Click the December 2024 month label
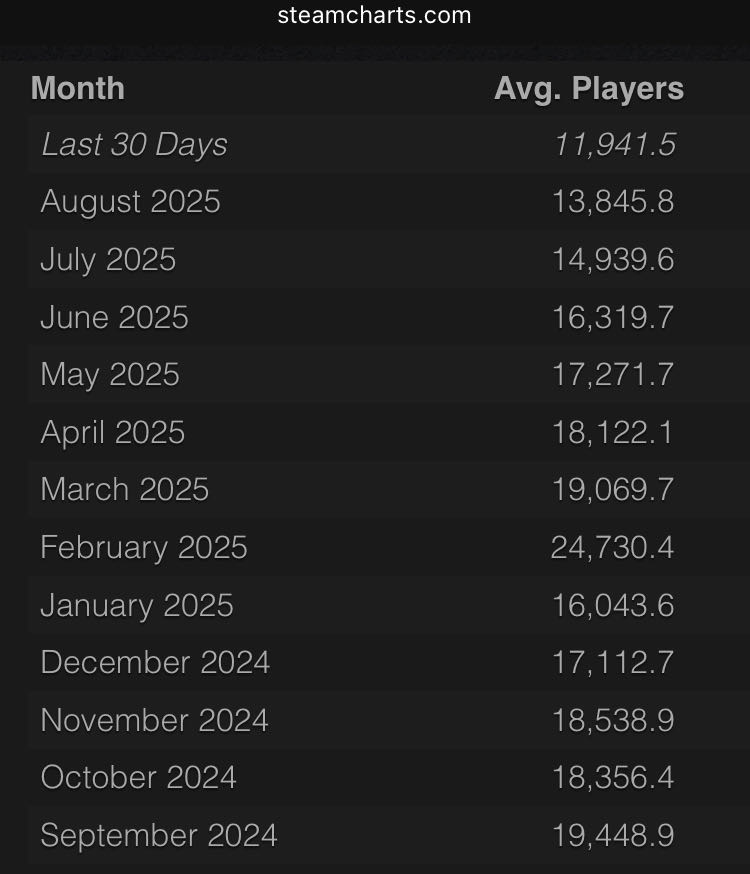The width and height of the screenshot is (750, 874). coord(155,662)
